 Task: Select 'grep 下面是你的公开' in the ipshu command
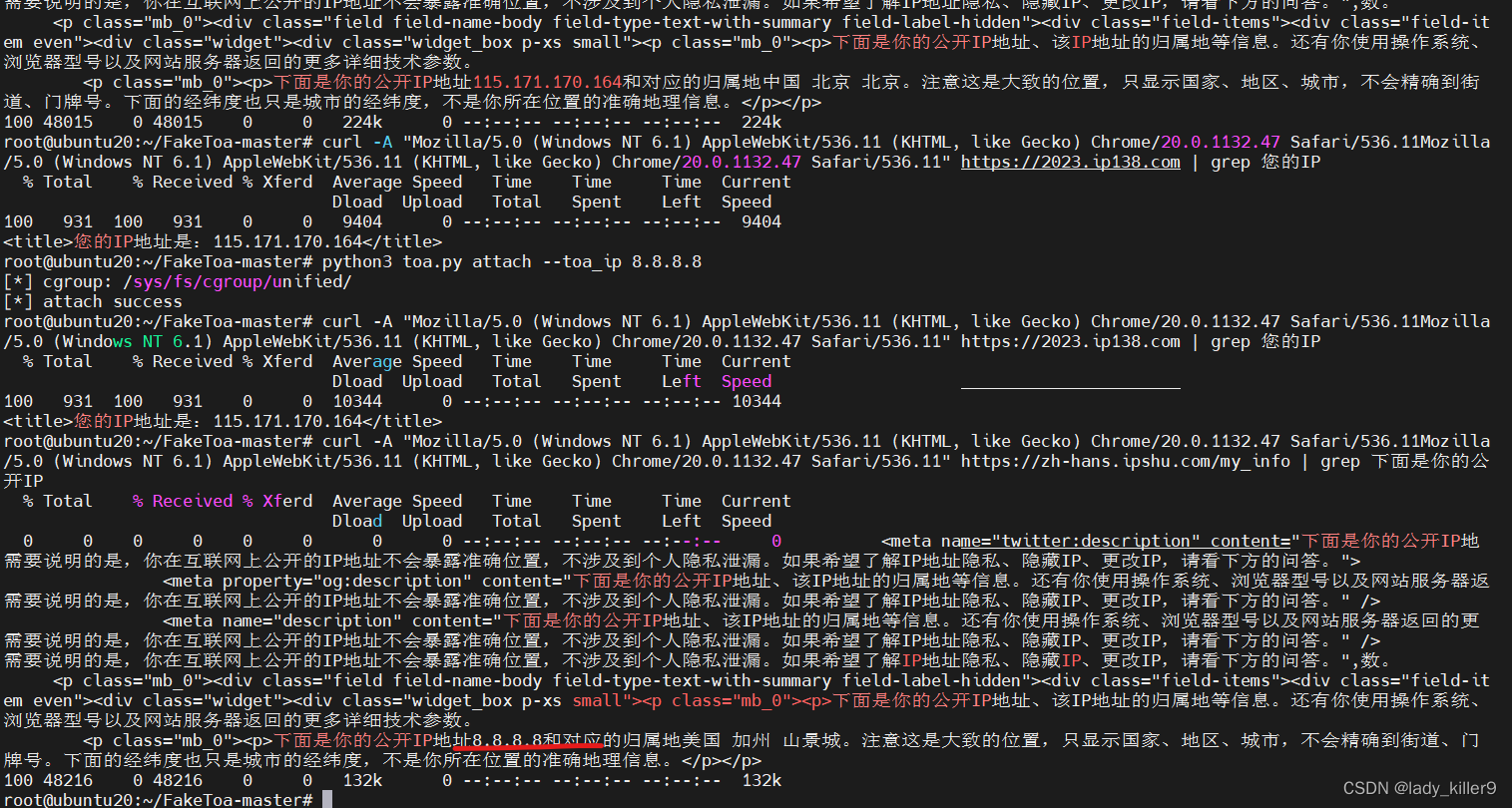tap(1404, 461)
